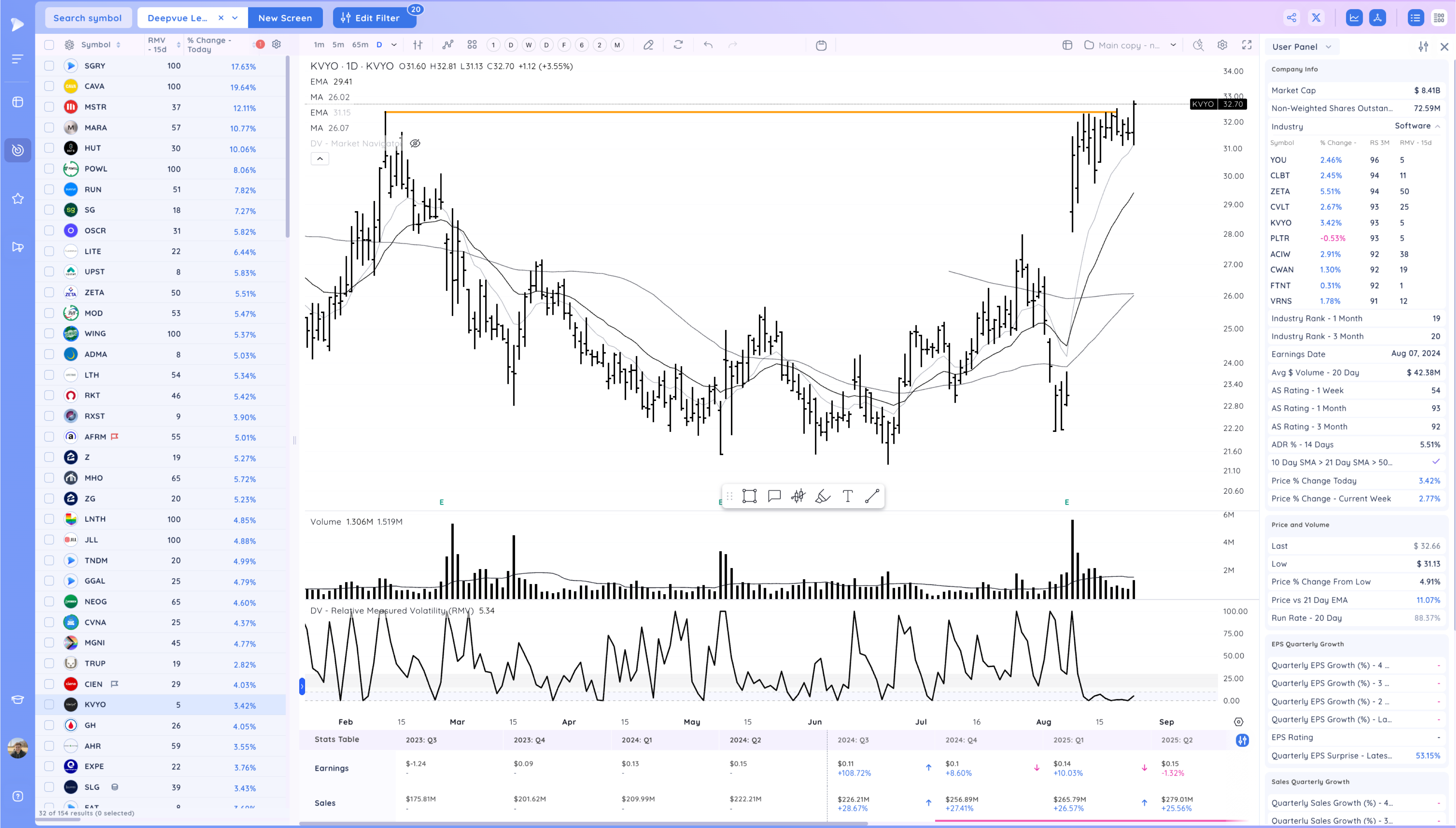Switch to the Weekly timeframe
The image size is (1456, 828).
coord(529,45)
